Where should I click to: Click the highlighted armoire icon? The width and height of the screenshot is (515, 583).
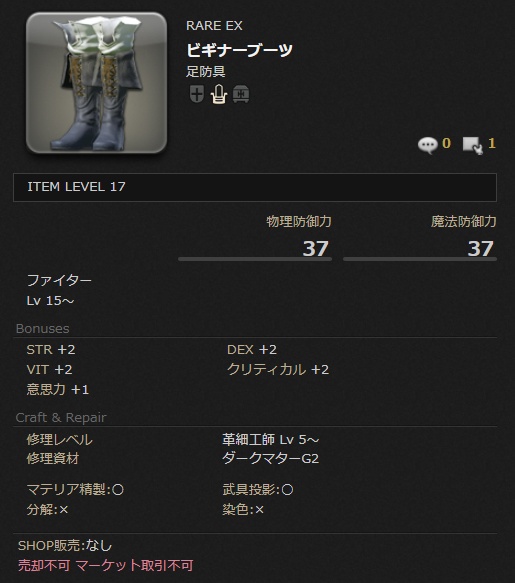click(x=219, y=94)
